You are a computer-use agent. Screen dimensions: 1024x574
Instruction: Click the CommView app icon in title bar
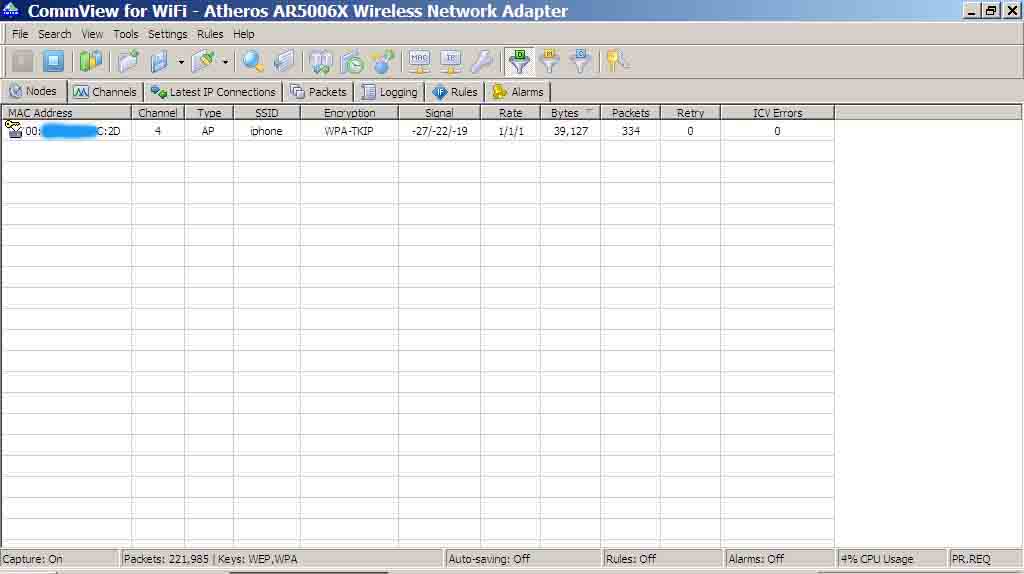click(11, 10)
